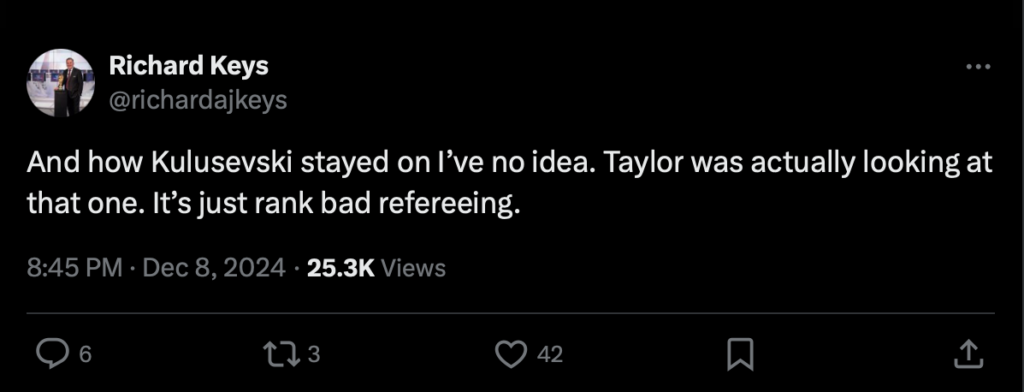The height and width of the screenshot is (392, 1024).
Task: Click the Views label next to 25.3K
Action: [x=413, y=268]
